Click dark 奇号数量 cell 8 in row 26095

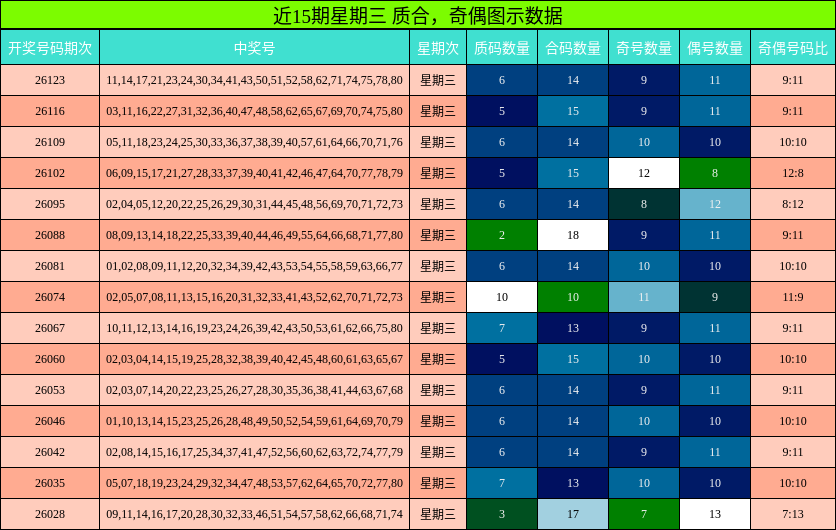coord(644,204)
